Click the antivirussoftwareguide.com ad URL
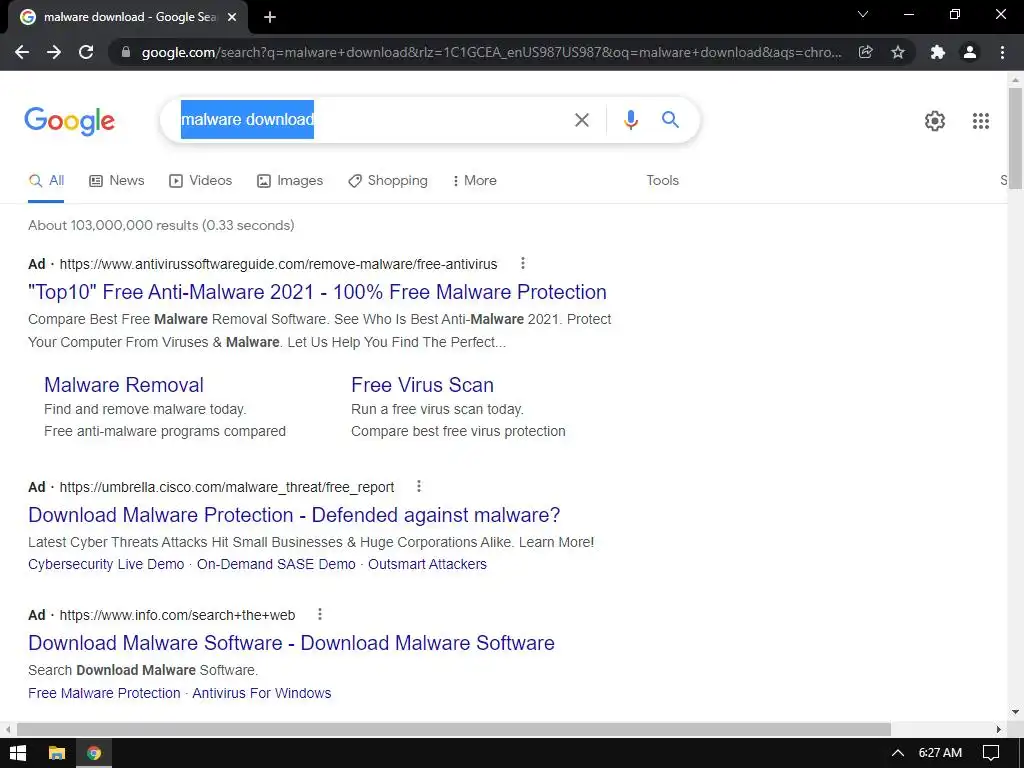Viewport: 1024px width, 768px height. pyautogui.click(x=278, y=264)
